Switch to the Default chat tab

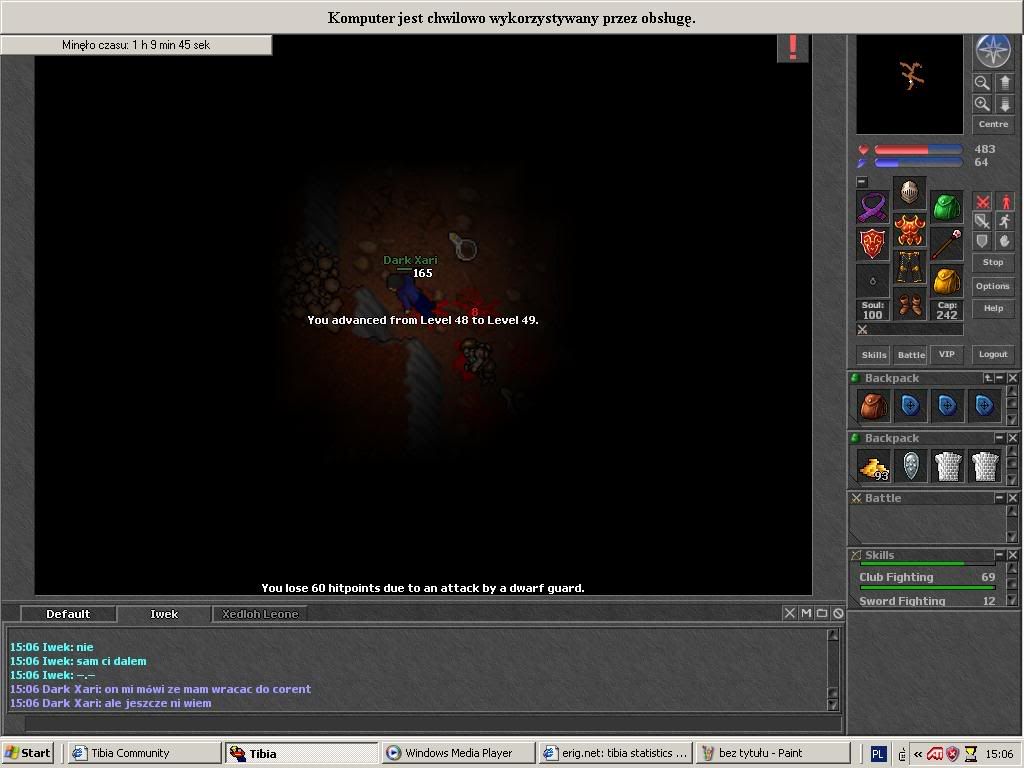pyautogui.click(x=68, y=614)
